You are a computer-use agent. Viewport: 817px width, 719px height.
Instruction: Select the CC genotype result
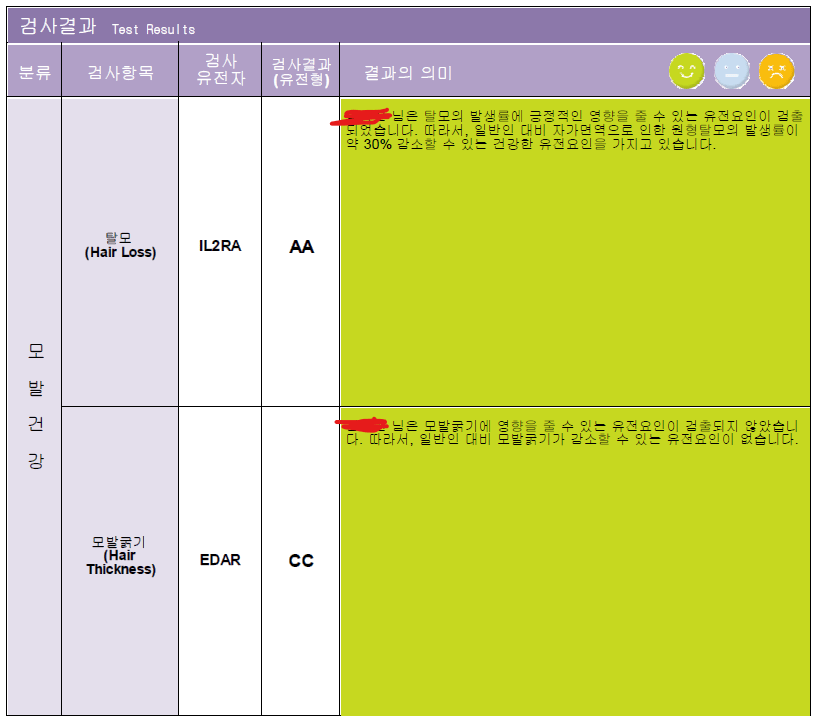tap(301, 561)
